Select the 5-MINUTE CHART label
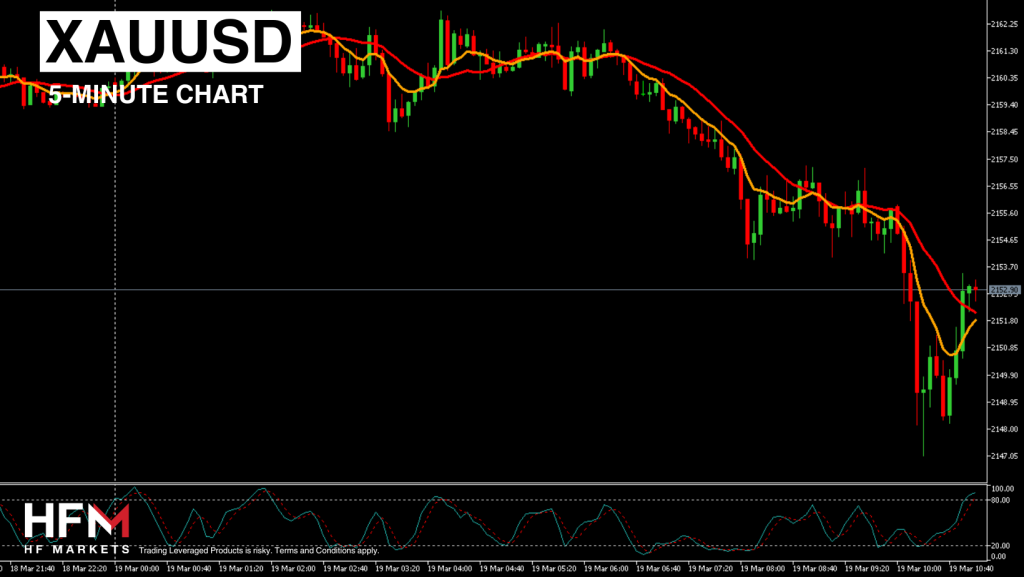The width and height of the screenshot is (1024, 577). [x=156, y=95]
